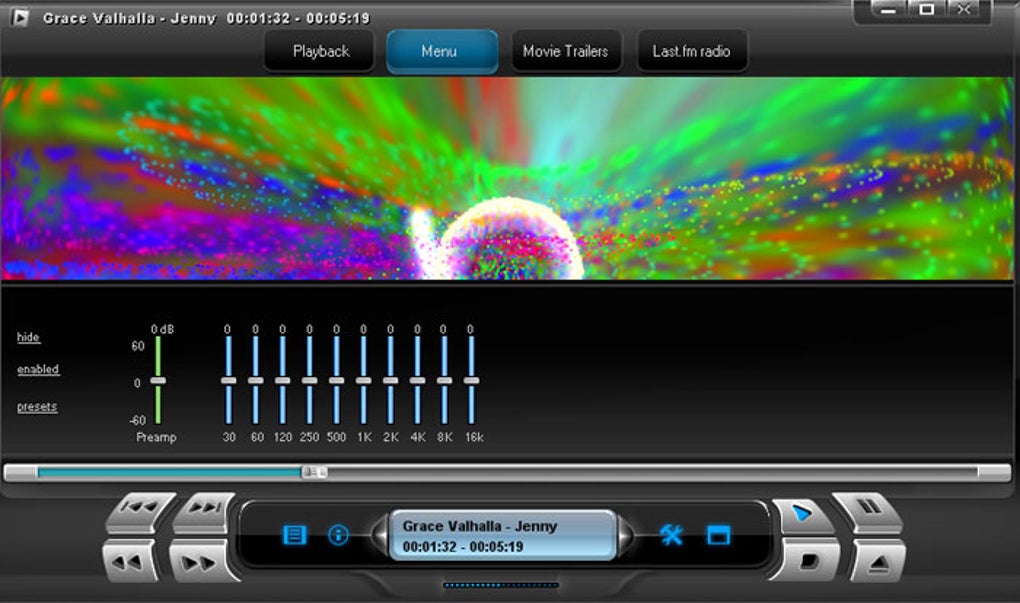Screen dimensions: 1020x603
Task: Click the blue dotted bar under track display
Action: [x=501, y=585]
